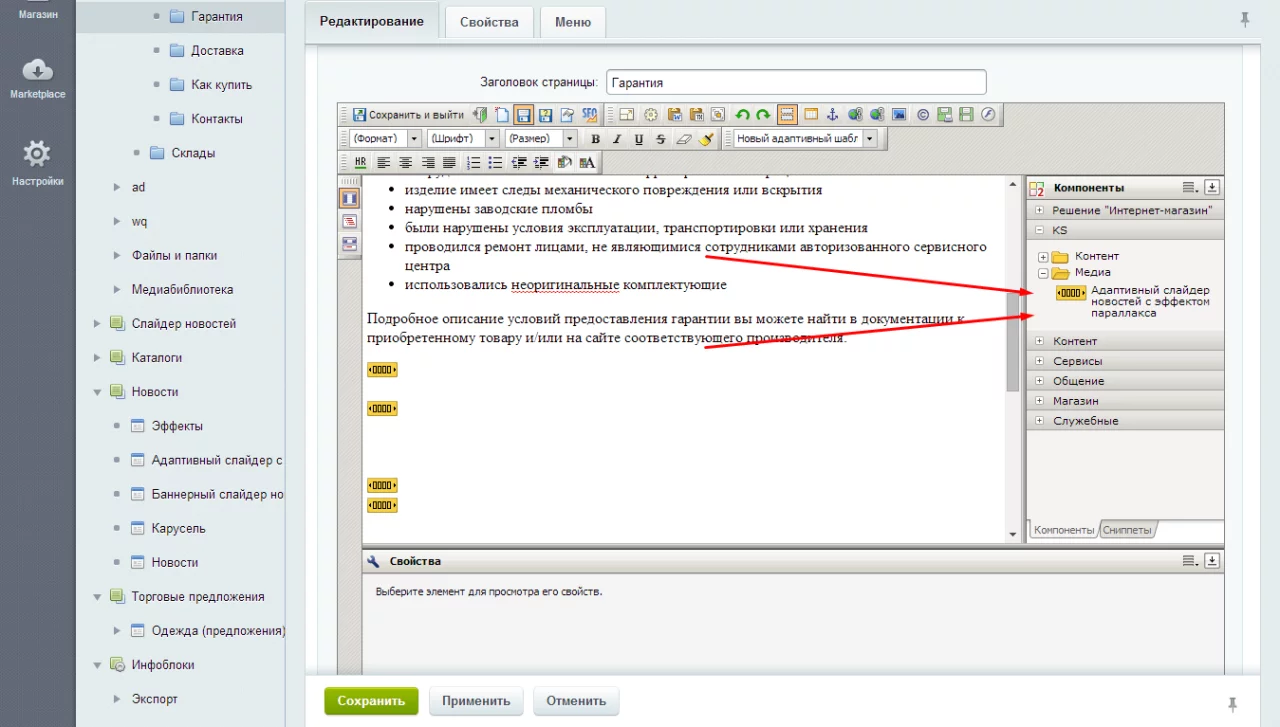Open the Размер font size dropdown

pyautogui.click(x=540, y=139)
